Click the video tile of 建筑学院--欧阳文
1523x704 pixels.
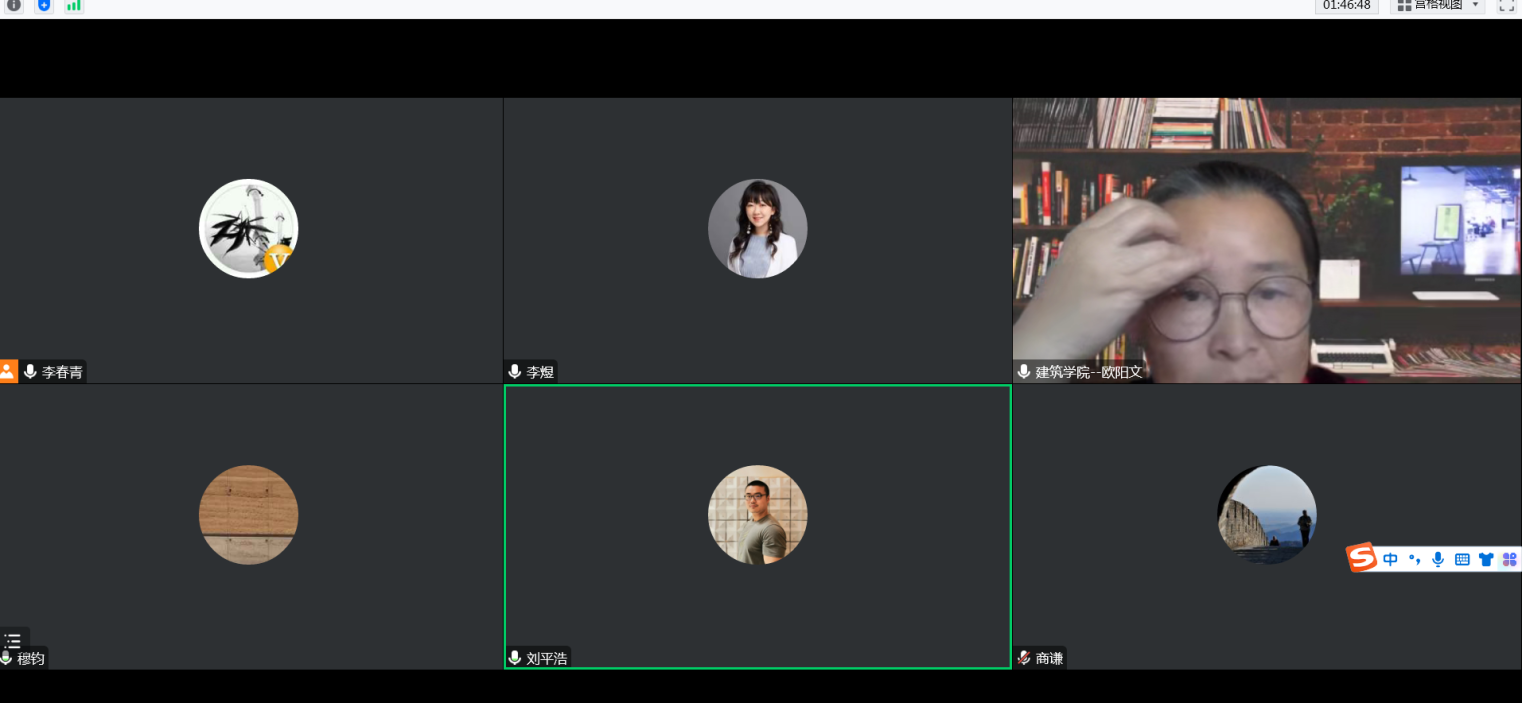[x=1266, y=240]
